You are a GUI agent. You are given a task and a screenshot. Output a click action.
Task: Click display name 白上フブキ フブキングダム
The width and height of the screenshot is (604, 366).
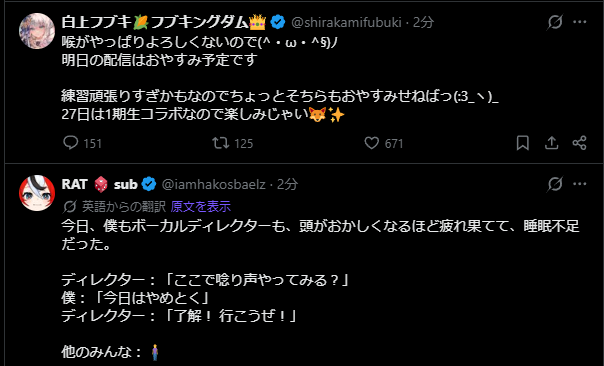point(164,22)
